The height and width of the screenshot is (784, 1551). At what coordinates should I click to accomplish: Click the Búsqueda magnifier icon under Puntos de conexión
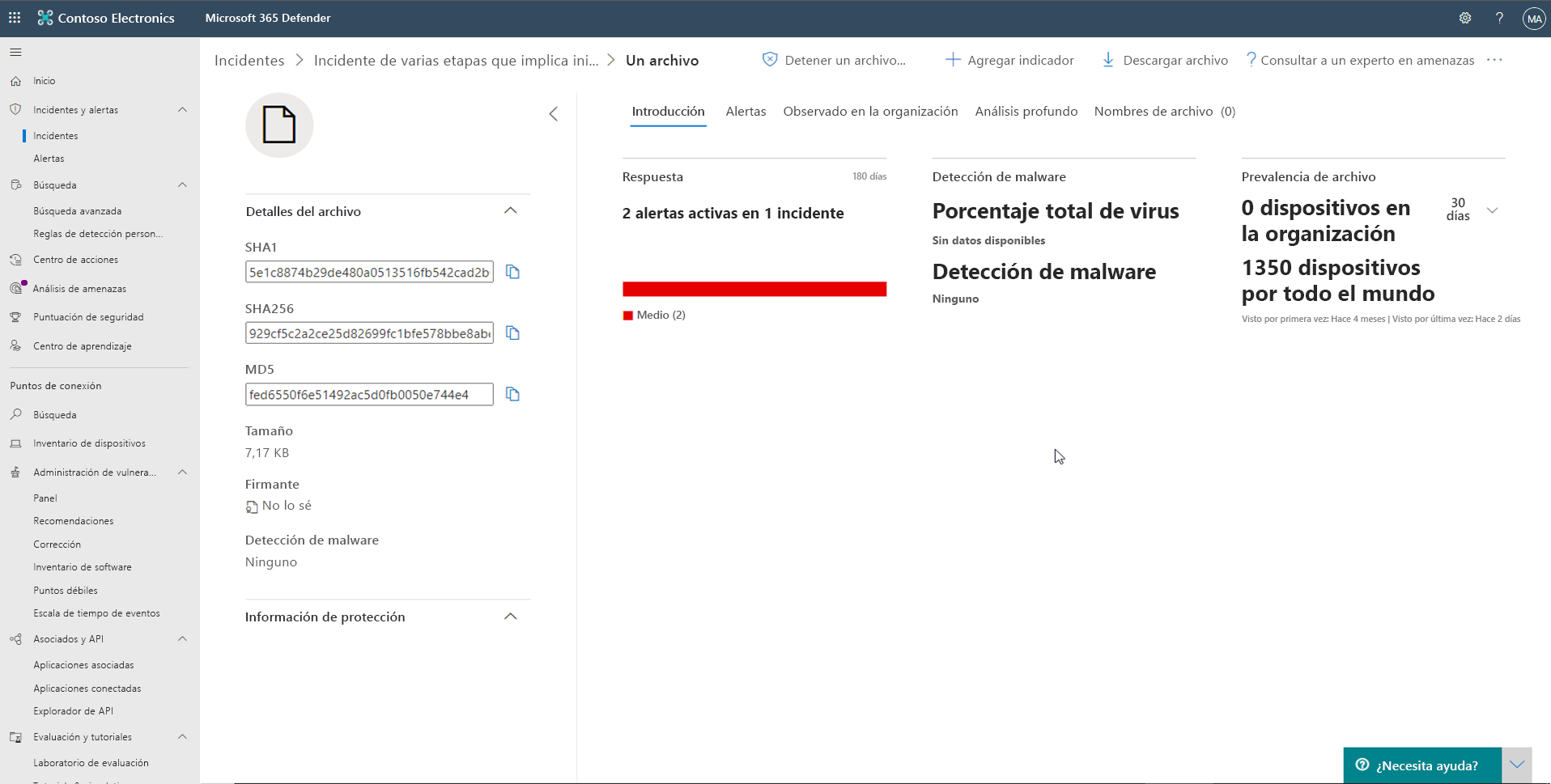(x=15, y=414)
